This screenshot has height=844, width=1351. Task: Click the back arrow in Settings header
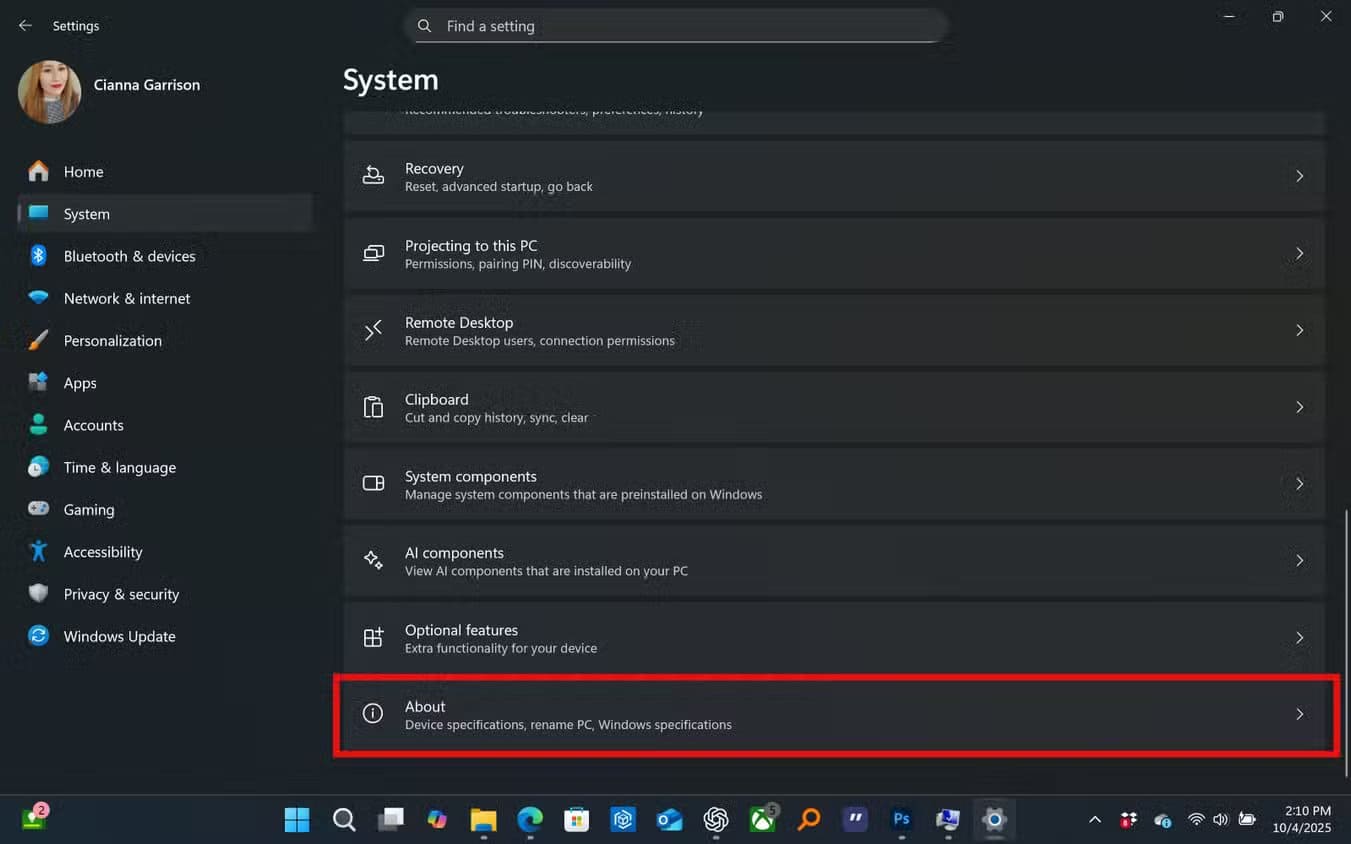[25, 26]
